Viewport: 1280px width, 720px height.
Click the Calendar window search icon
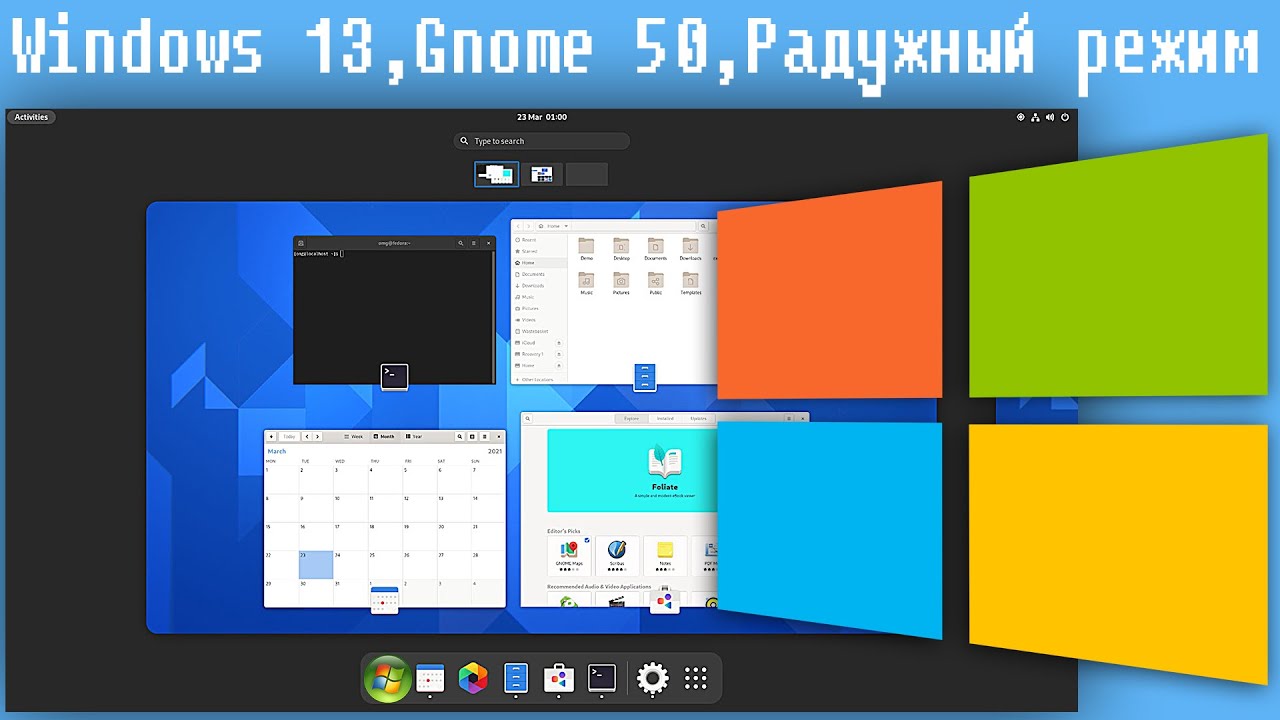[460, 437]
